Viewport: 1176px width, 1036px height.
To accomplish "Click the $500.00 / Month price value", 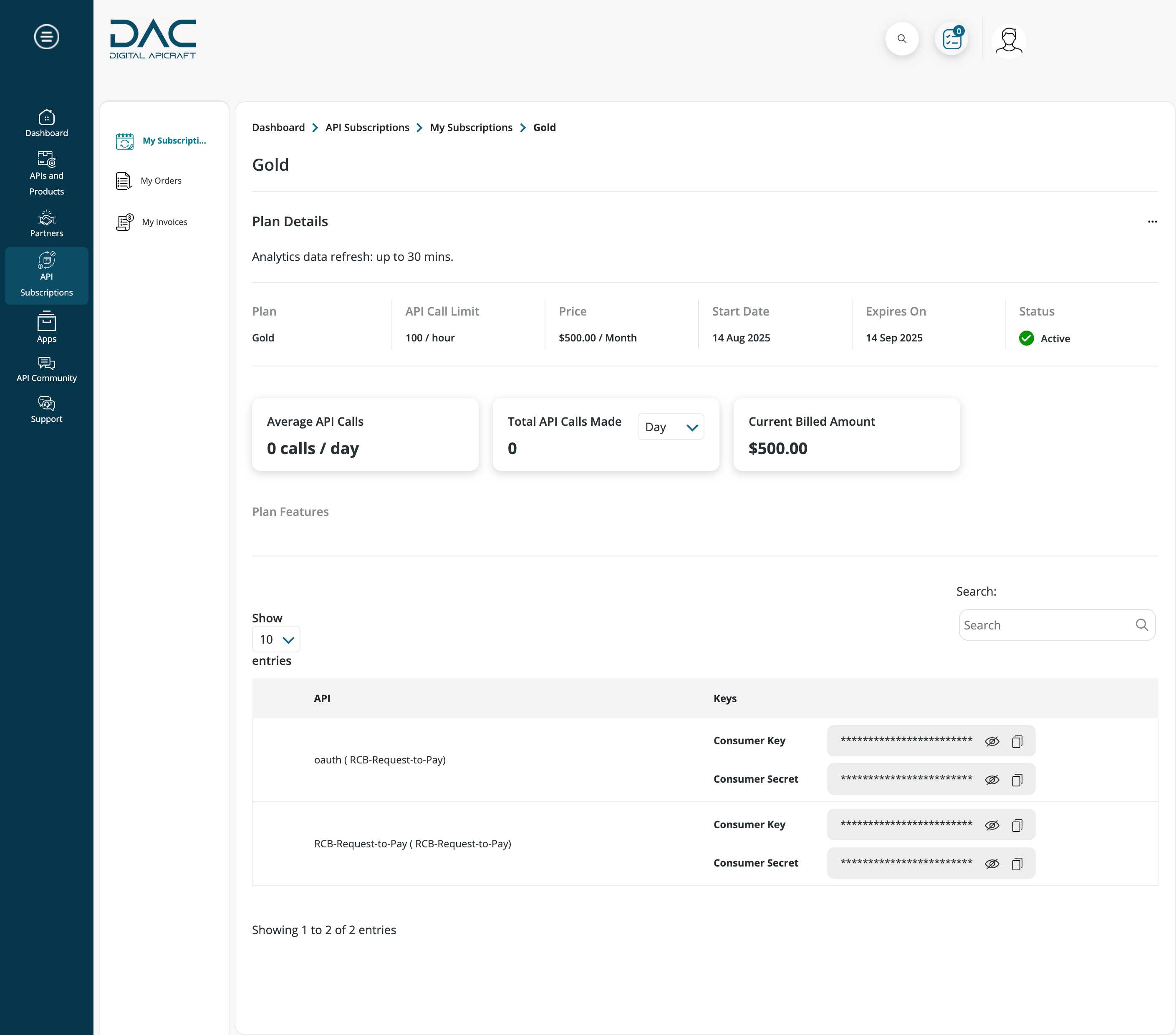I will coord(598,339).
